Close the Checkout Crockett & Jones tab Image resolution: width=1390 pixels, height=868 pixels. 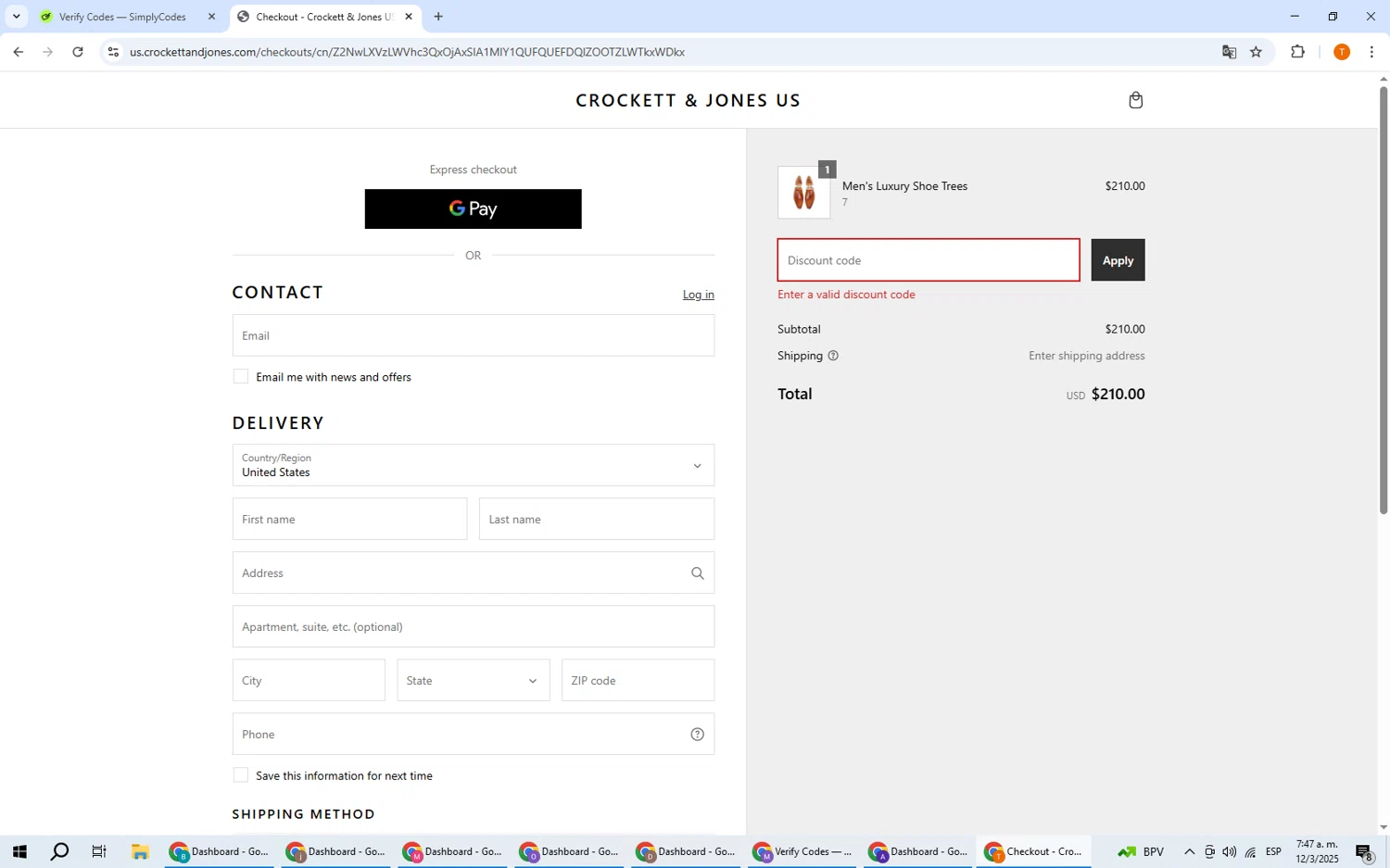409,17
